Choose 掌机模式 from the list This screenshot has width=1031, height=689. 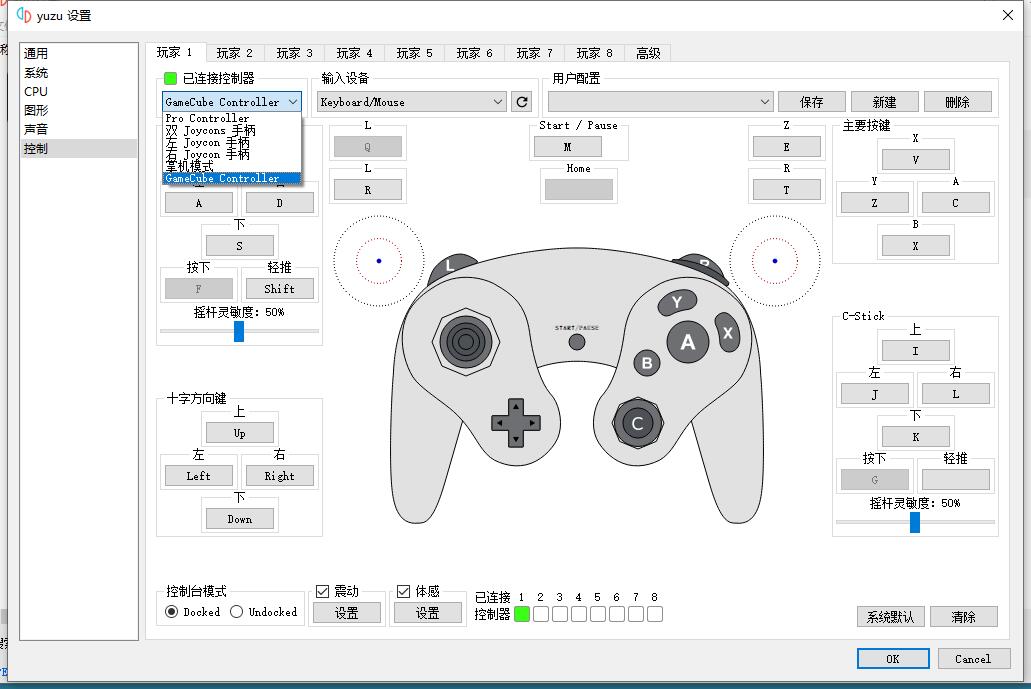[x=231, y=166]
